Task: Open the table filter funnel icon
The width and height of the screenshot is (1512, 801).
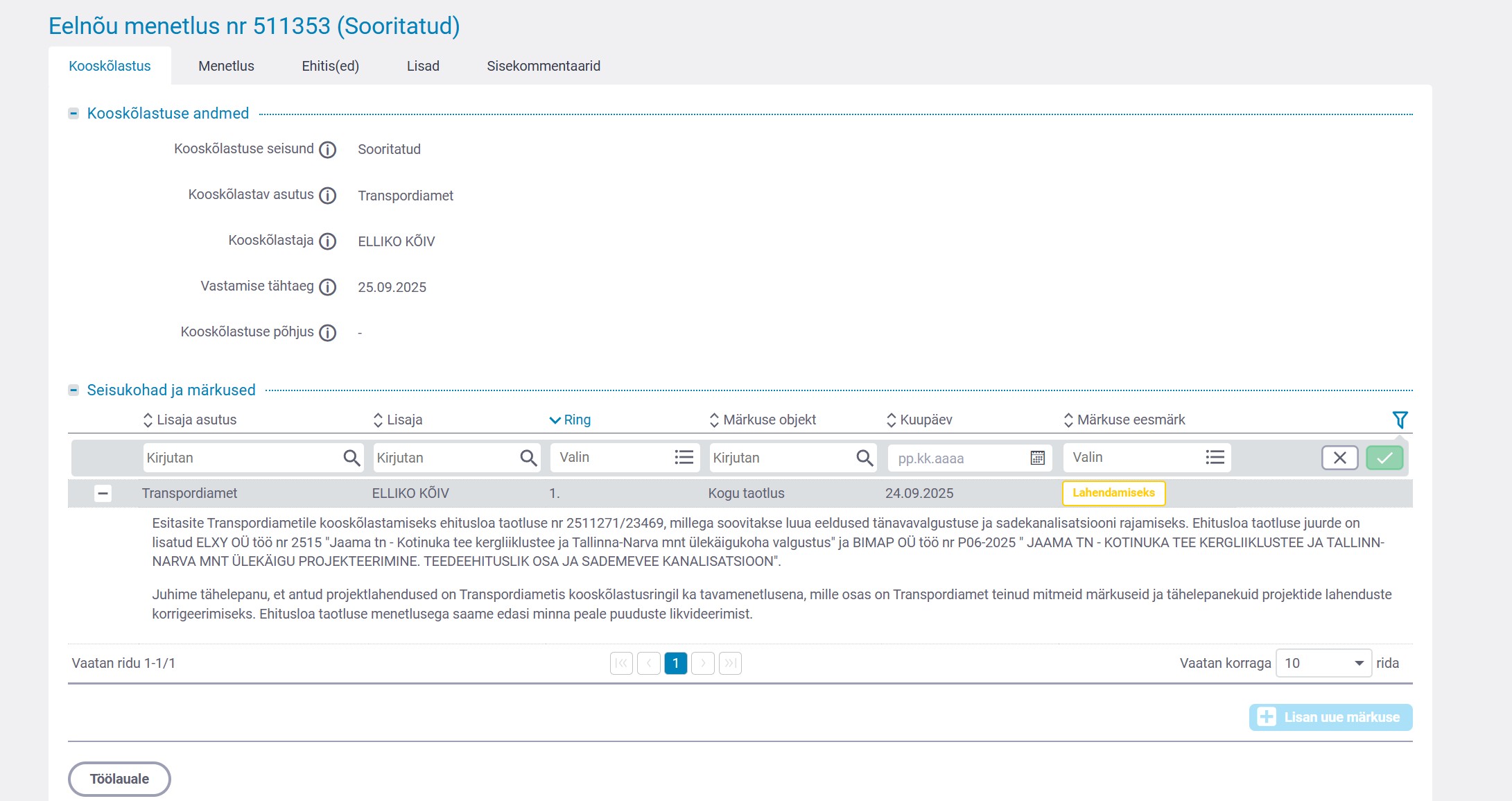Action: point(1400,420)
